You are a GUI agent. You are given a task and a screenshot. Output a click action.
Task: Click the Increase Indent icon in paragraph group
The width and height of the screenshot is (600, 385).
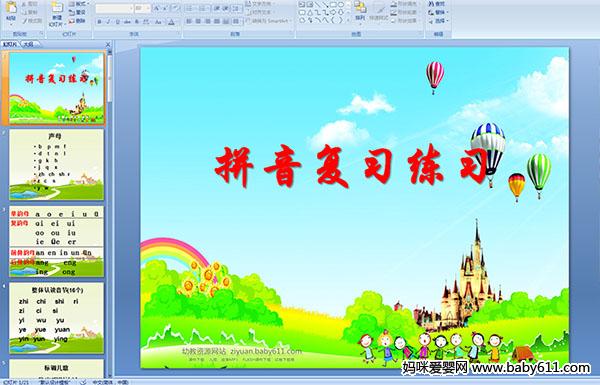(x=226, y=8)
